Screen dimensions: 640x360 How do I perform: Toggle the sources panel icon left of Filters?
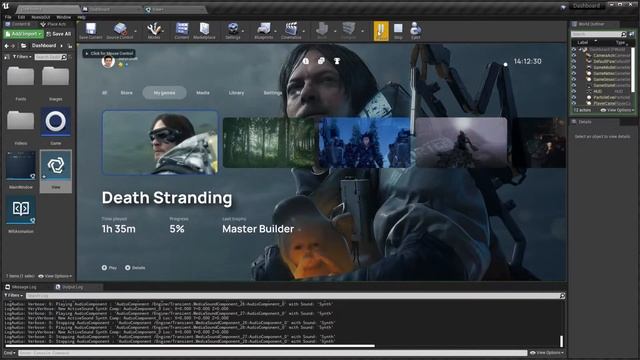(7, 57)
